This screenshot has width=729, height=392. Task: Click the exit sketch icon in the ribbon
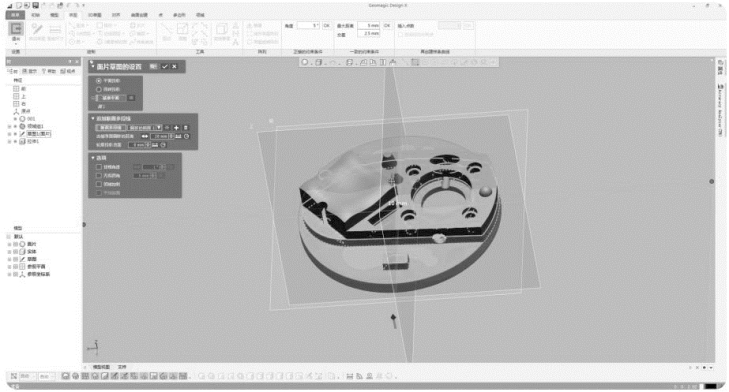coord(16,29)
